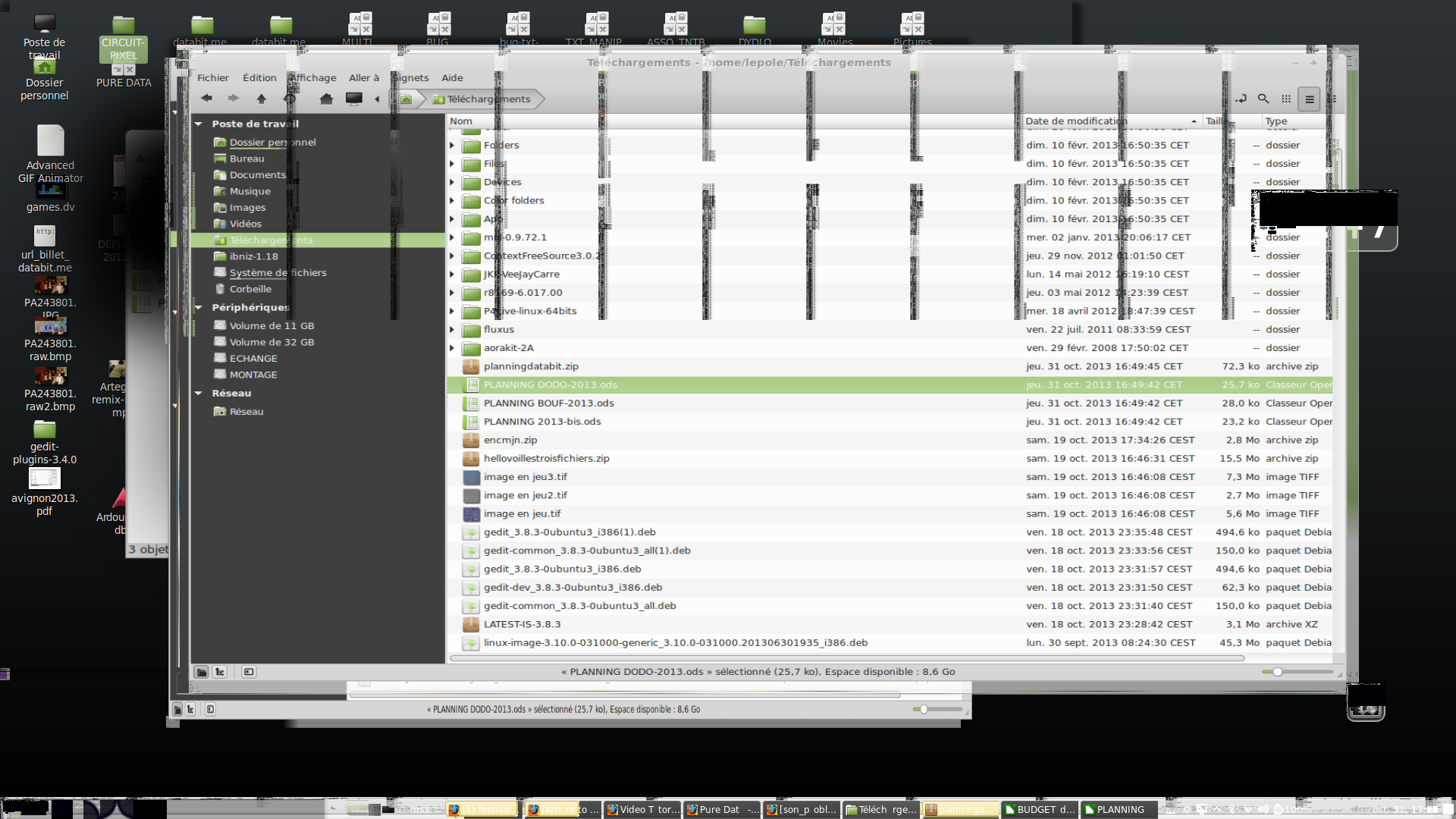The height and width of the screenshot is (819, 1456).
Task: Click the Home folder toolbar icon
Action: tap(326, 99)
